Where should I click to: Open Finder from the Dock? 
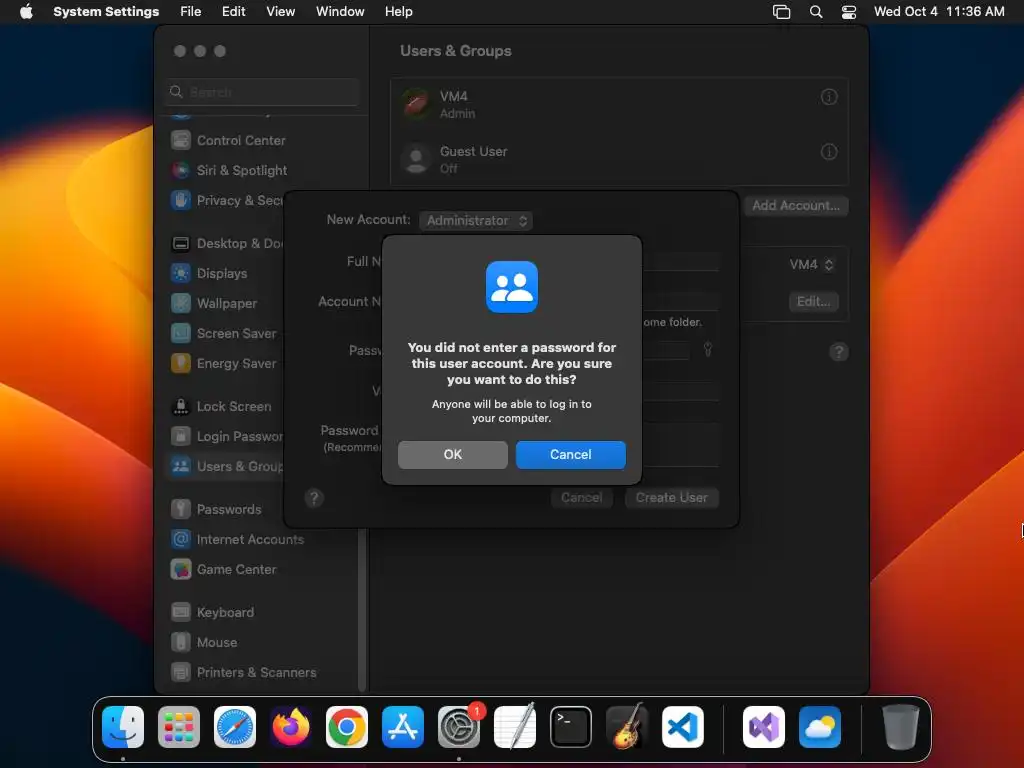pyautogui.click(x=123, y=727)
